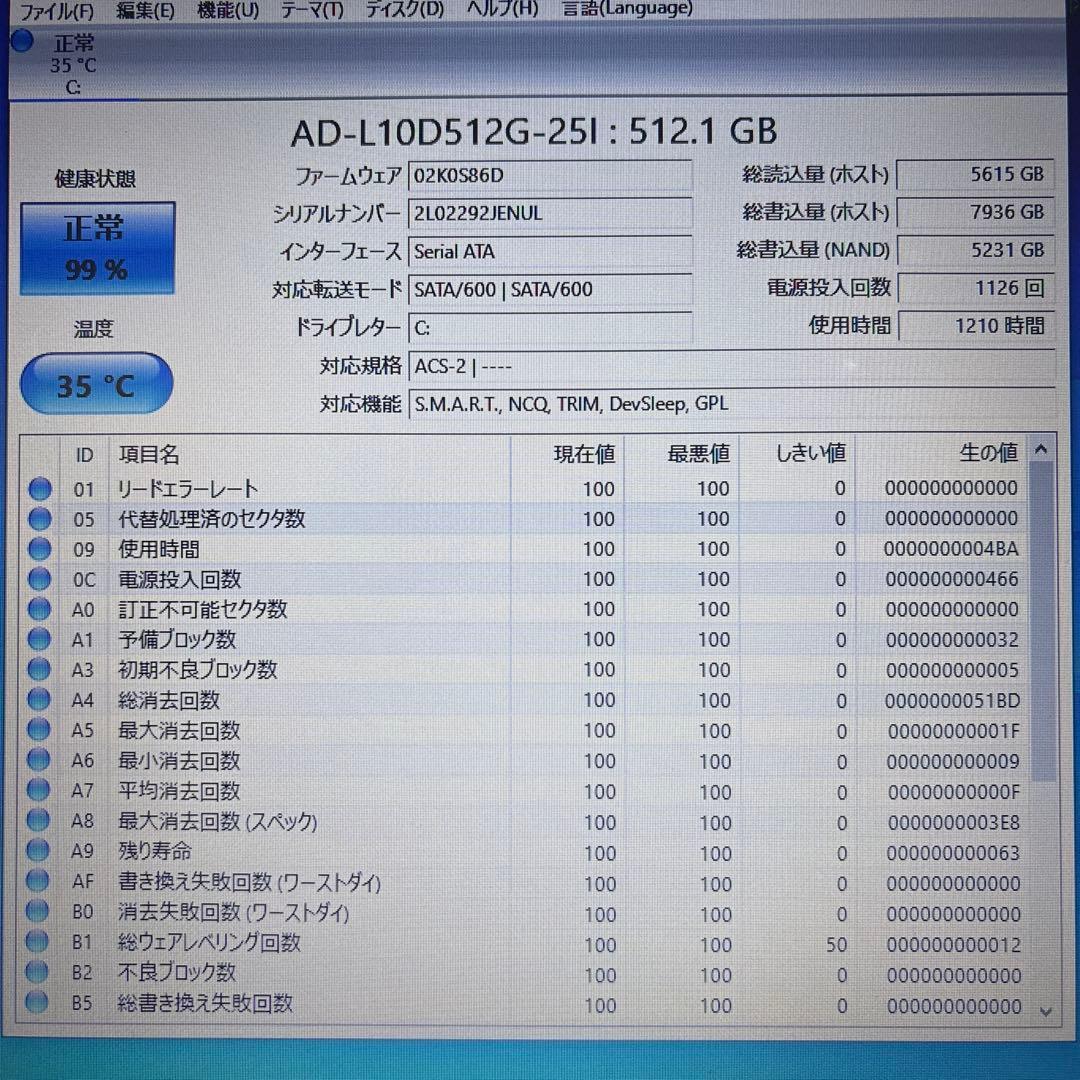Screen dimensions: 1080x1080
Task: Click the indicator beside 総ウェアレベリング回数
Action: pos(39,943)
